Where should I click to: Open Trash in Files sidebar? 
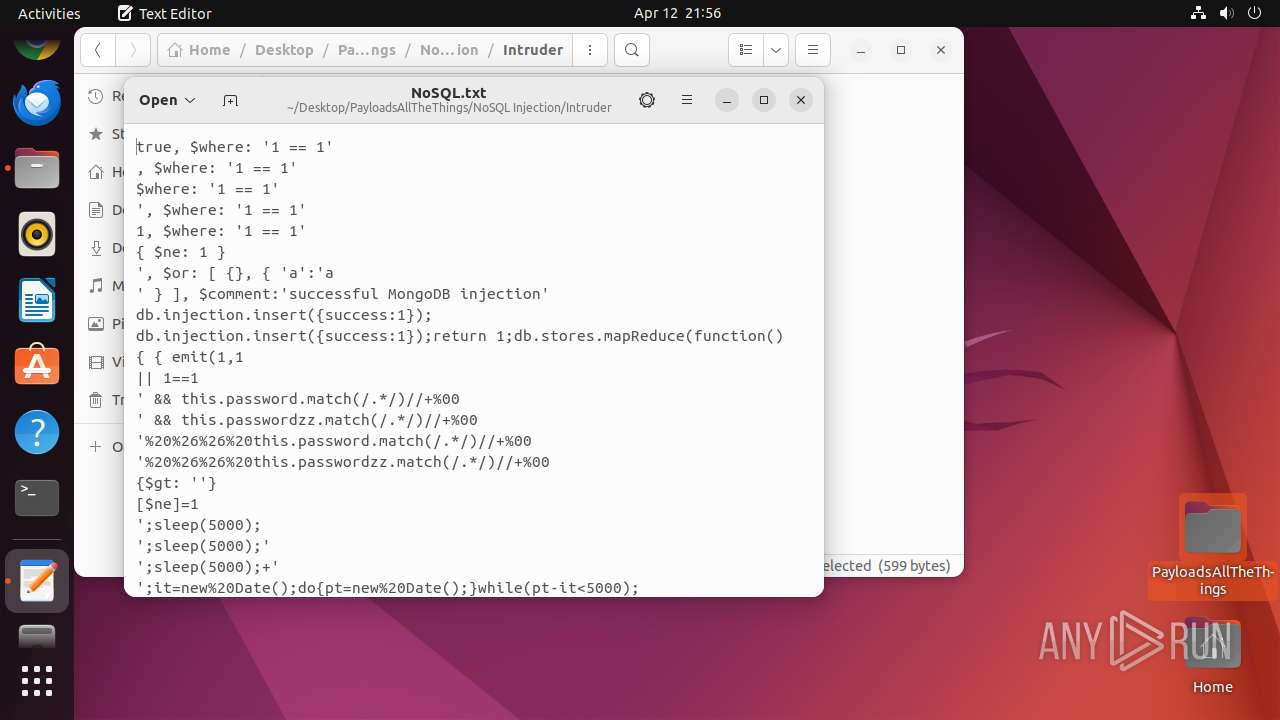click(105, 400)
